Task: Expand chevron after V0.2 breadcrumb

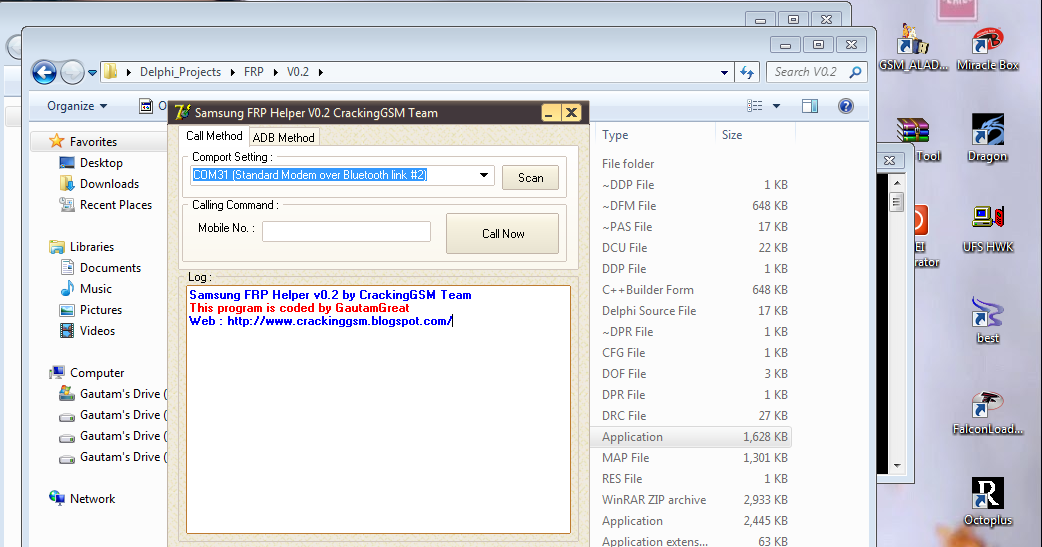Action: pyautogui.click(x=320, y=72)
